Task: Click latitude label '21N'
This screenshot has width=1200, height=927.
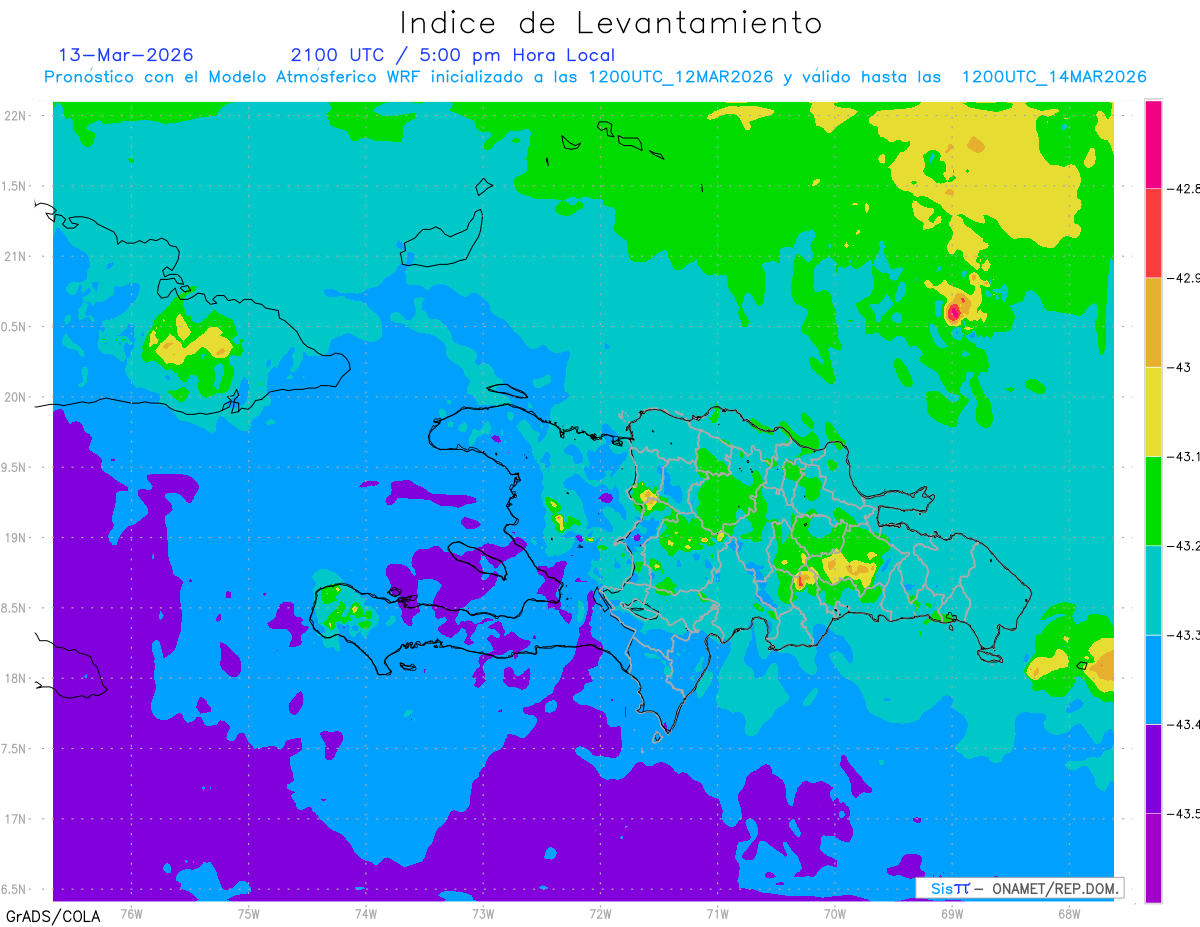Action: pyautogui.click(x=16, y=256)
